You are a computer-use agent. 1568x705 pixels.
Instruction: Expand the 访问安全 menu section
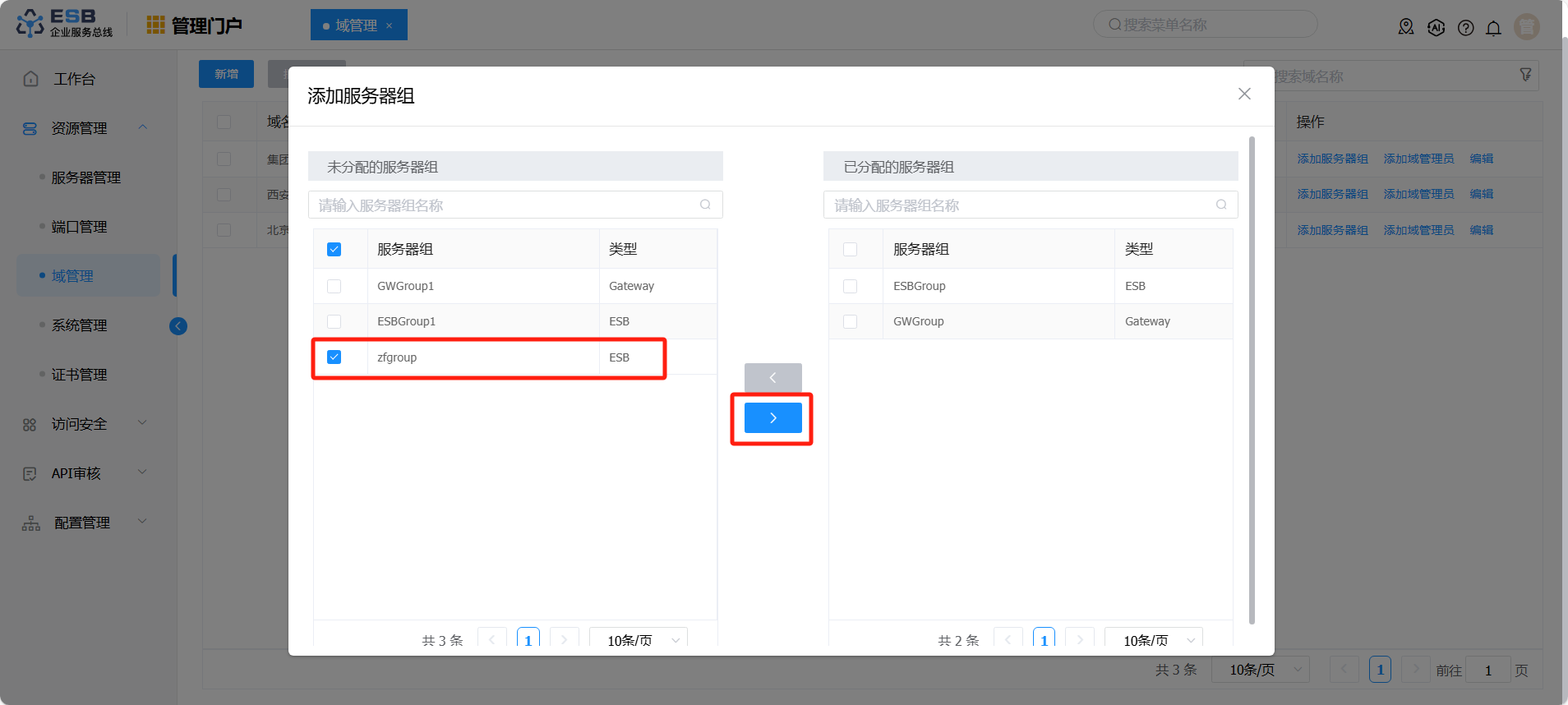[x=143, y=423]
